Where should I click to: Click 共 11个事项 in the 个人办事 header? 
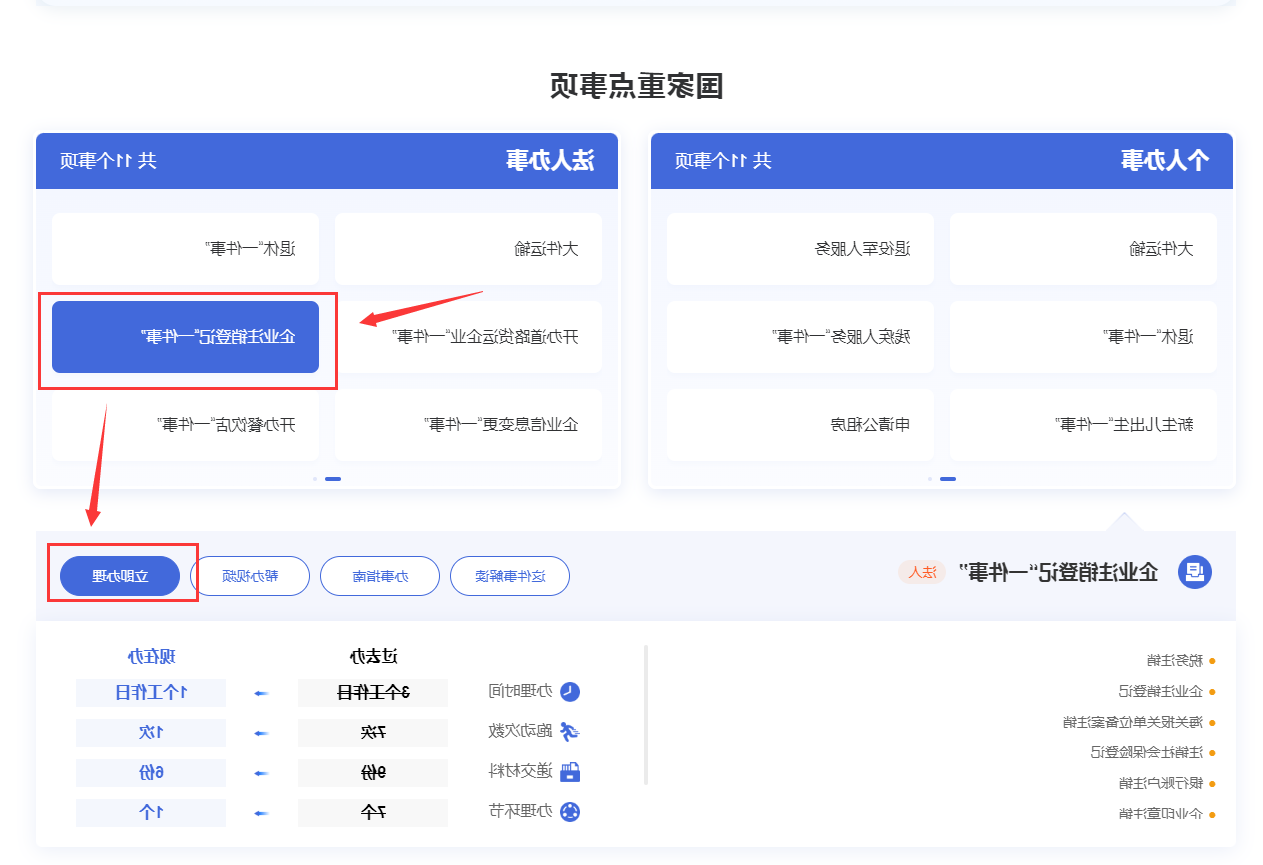723,161
